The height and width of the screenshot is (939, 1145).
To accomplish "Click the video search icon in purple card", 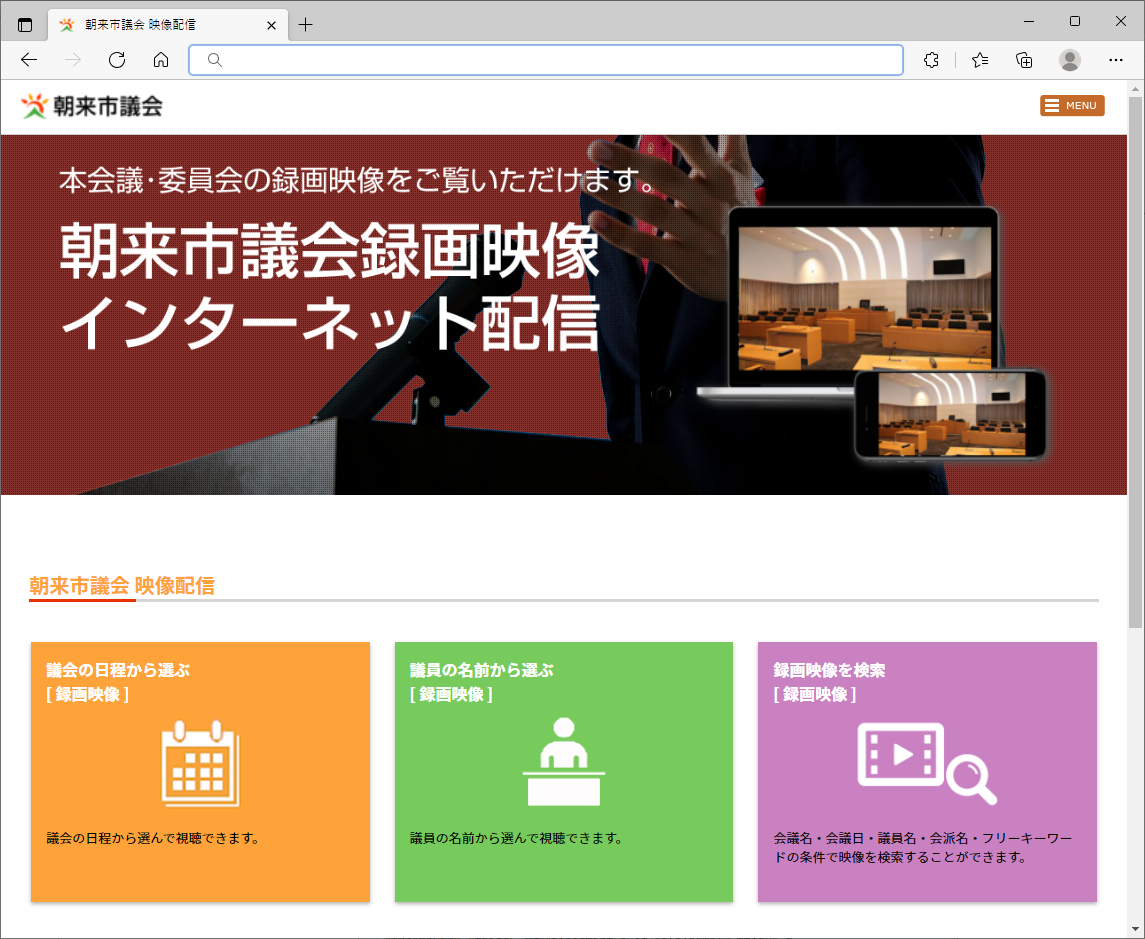I will pyautogui.click(x=927, y=763).
